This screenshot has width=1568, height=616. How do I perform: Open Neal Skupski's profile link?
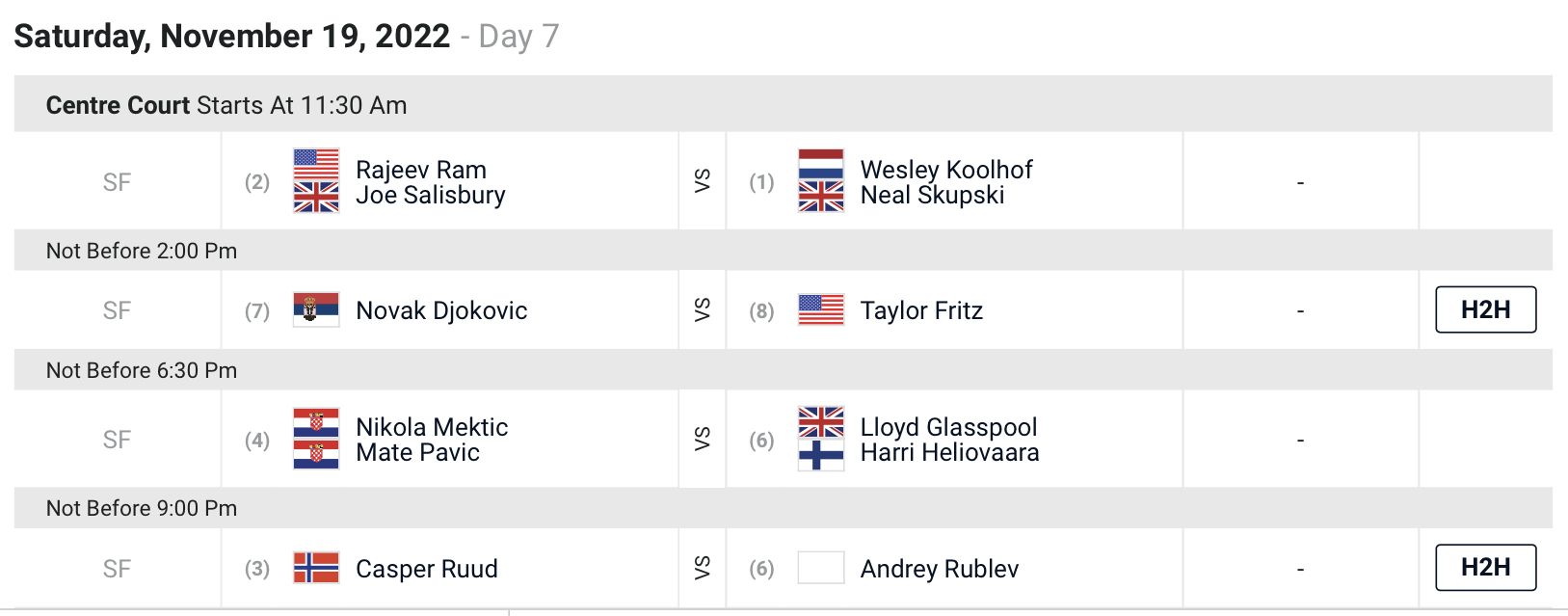coord(932,195)
